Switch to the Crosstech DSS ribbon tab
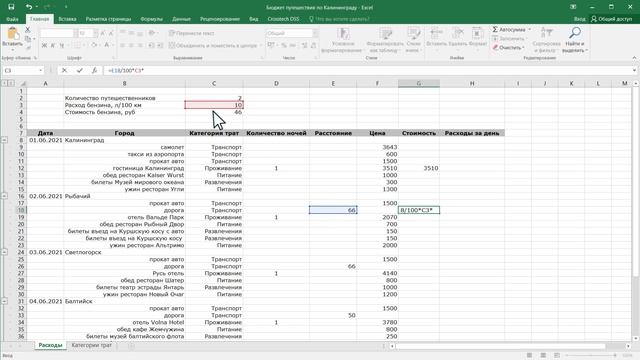Viewport: 640px width, 360px height. click(x=283, y=19)
